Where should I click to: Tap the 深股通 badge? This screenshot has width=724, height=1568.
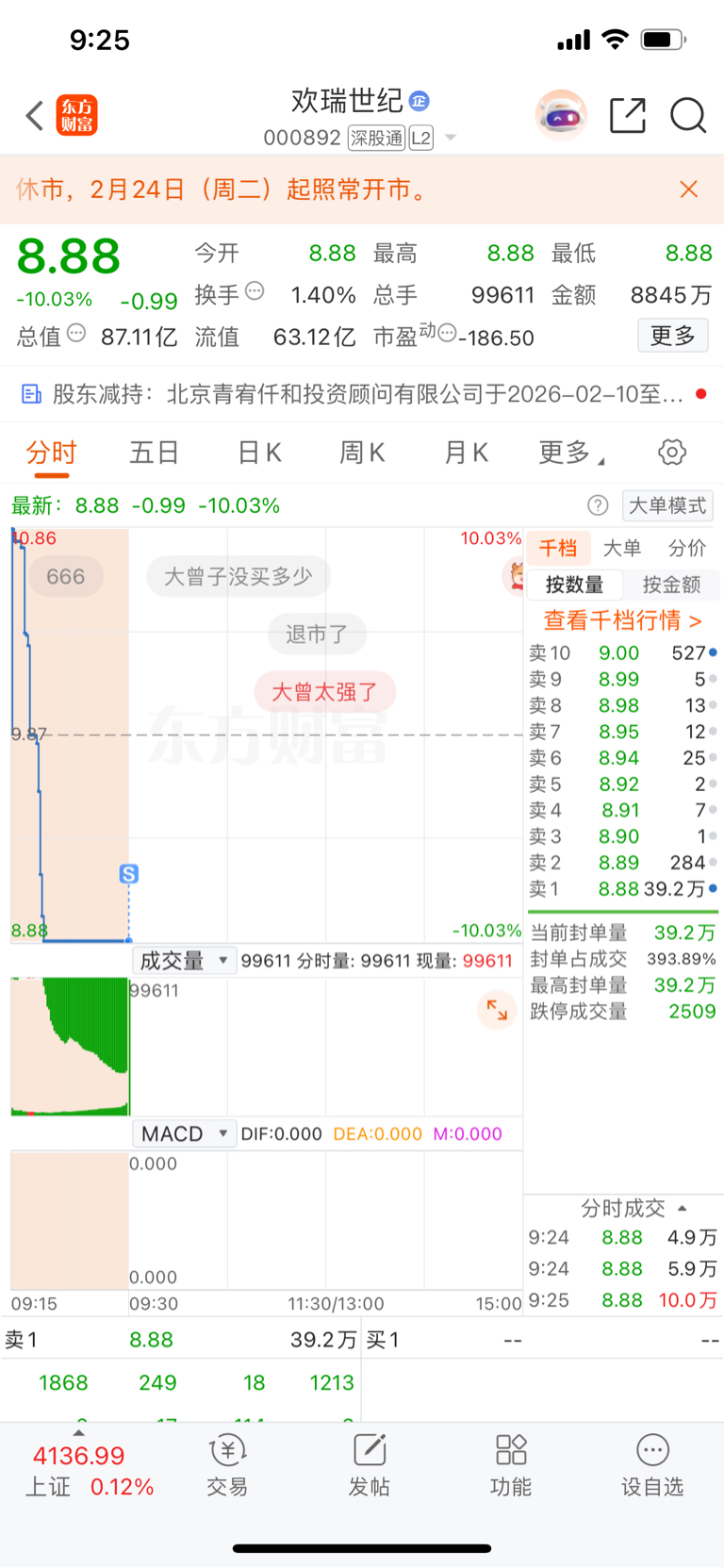point(376,138)
